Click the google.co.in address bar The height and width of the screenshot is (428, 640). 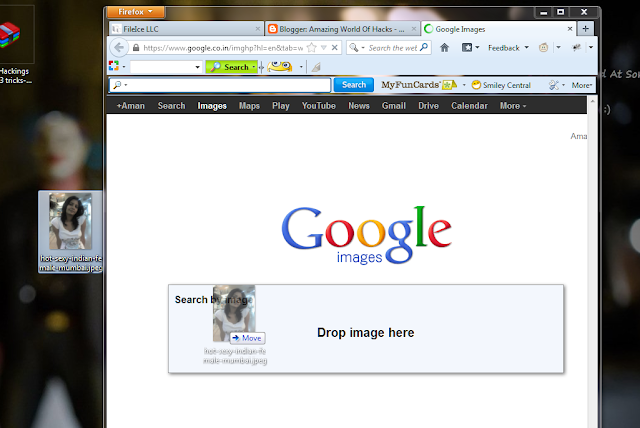click(223, 48)
